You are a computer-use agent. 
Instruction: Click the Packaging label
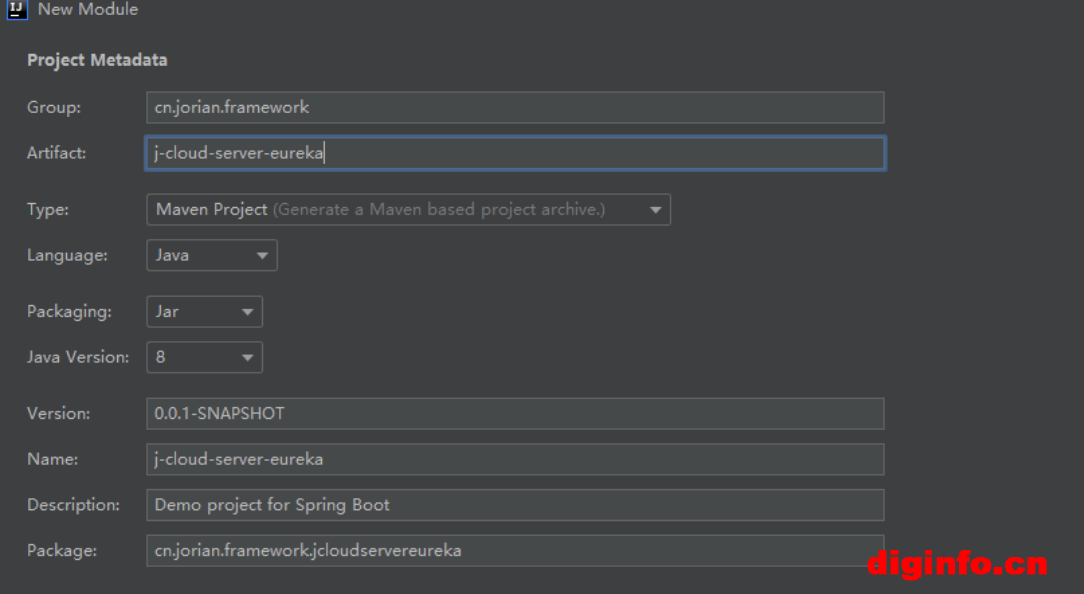click(69, 311)
